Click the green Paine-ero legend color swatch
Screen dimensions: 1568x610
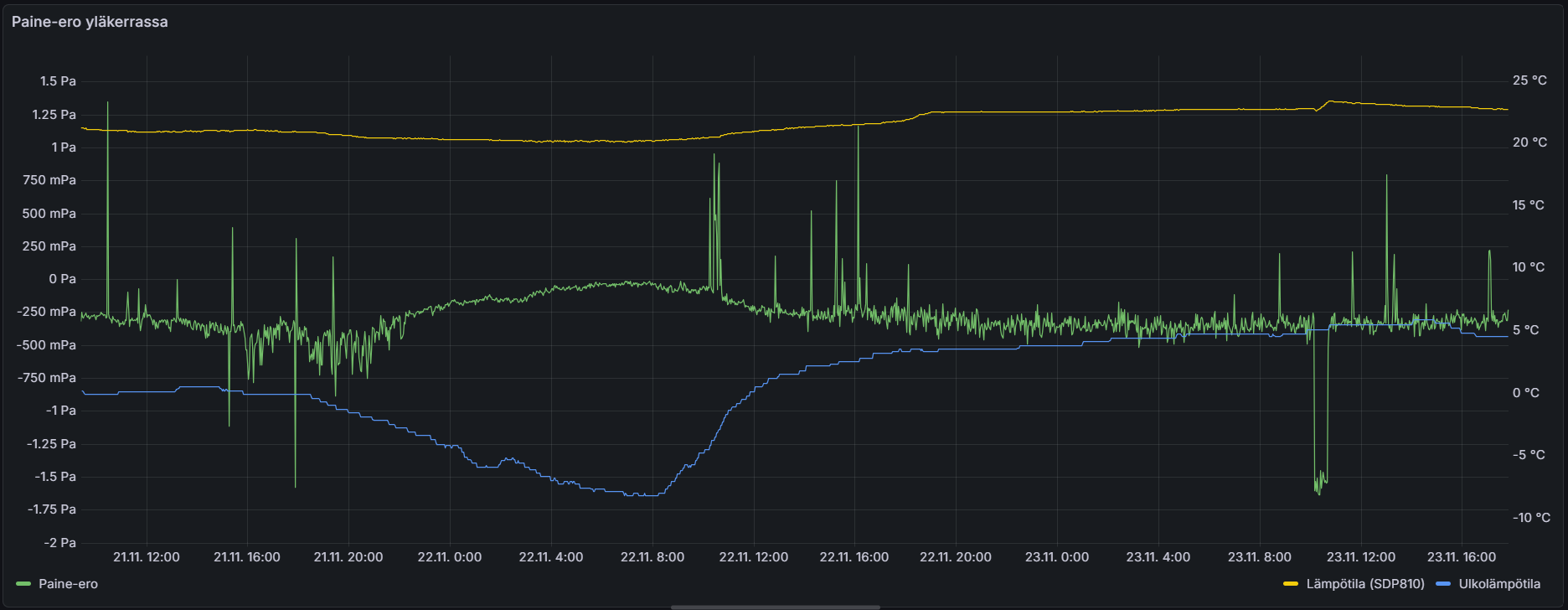click(x=23, y=584)
